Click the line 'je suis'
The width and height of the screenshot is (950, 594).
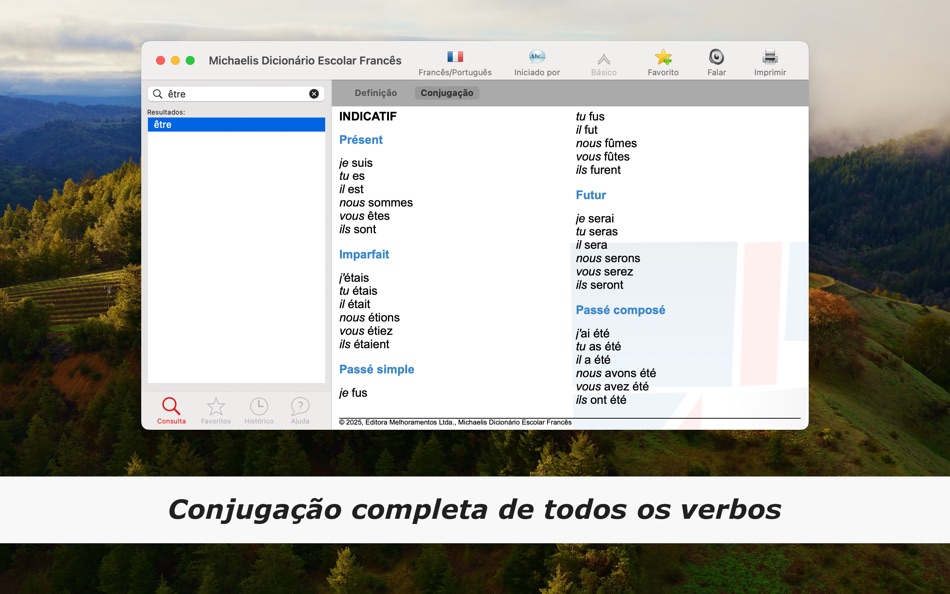[x=356, y=163]
